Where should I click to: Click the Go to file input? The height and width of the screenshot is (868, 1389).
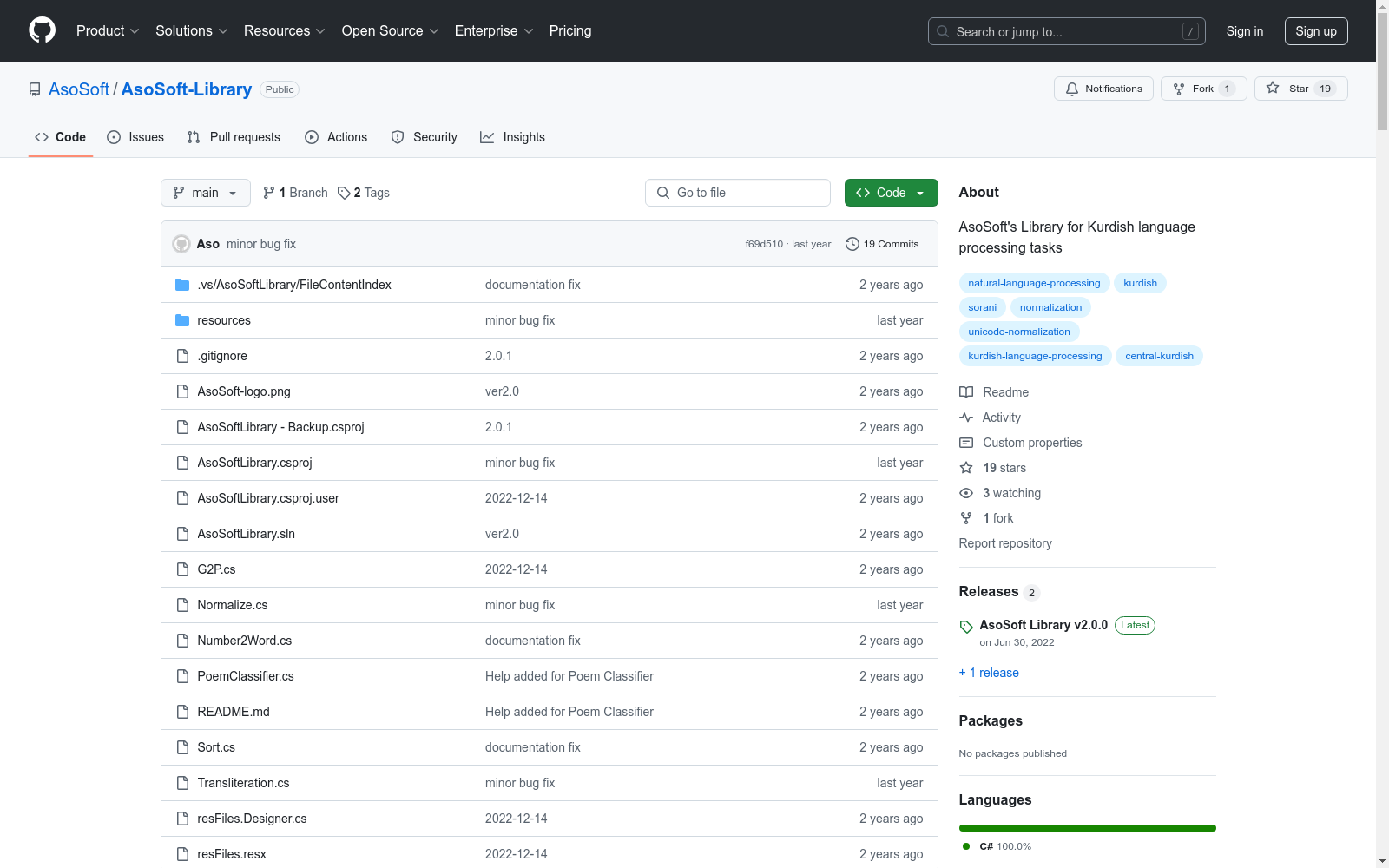coord(738,193)
